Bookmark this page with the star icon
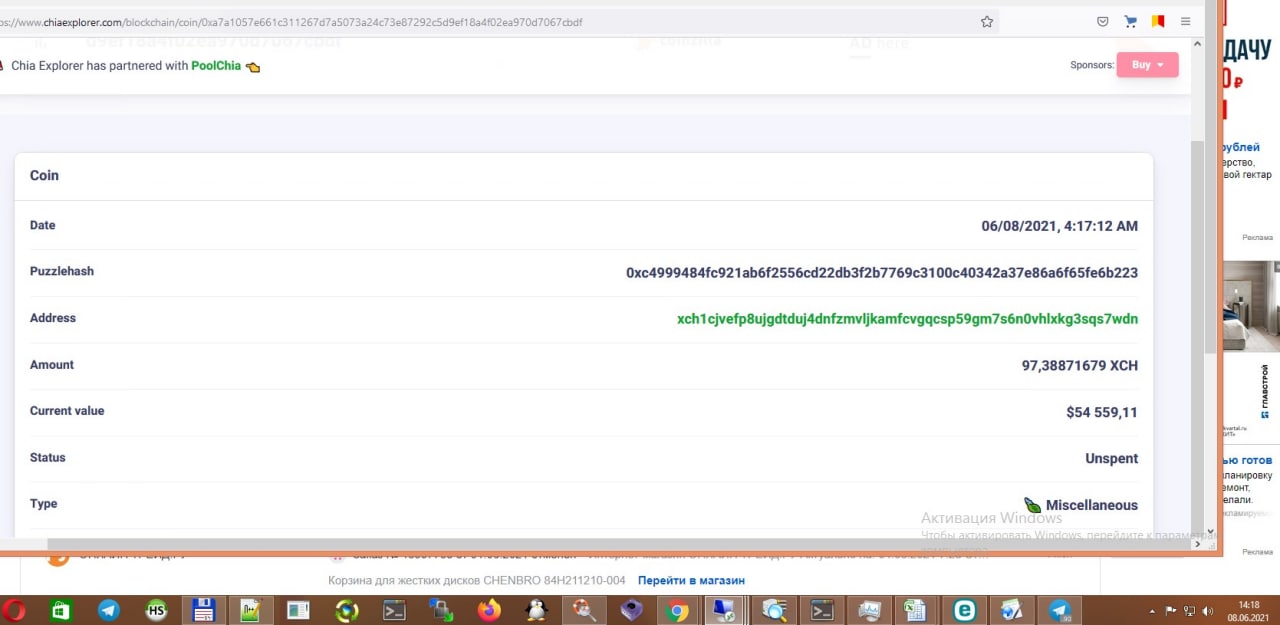 [987, 21]
